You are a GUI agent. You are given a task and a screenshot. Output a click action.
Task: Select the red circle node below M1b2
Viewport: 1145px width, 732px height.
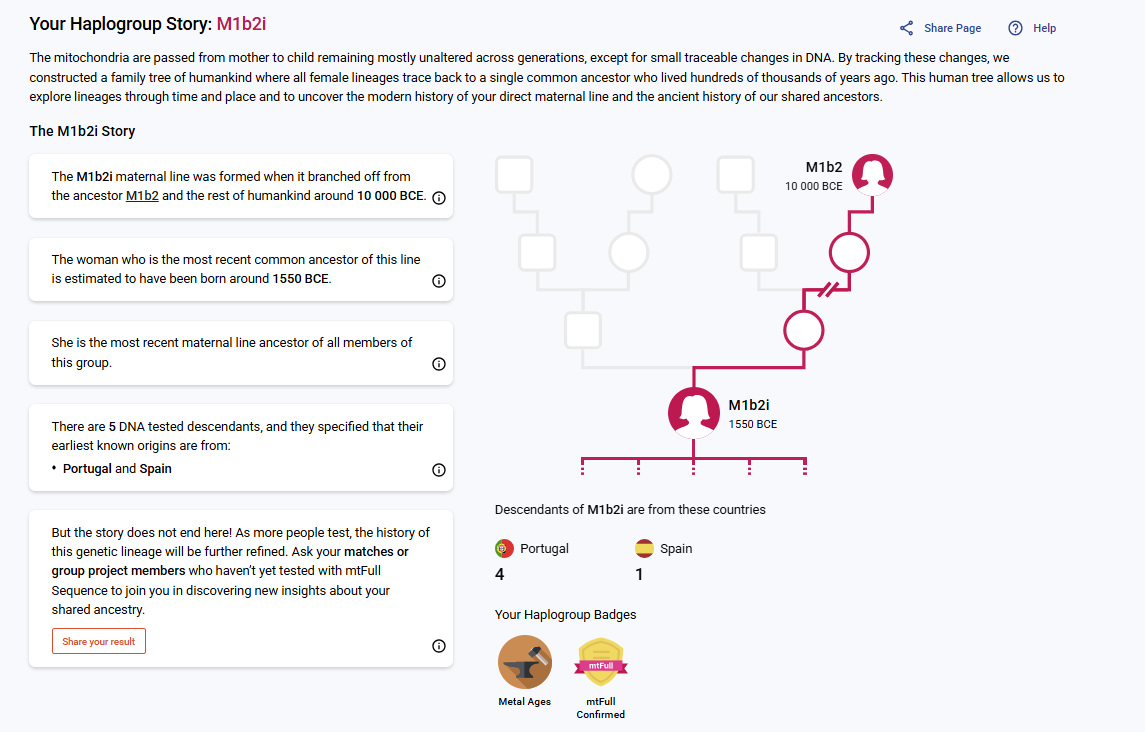(x=849, y=253)
